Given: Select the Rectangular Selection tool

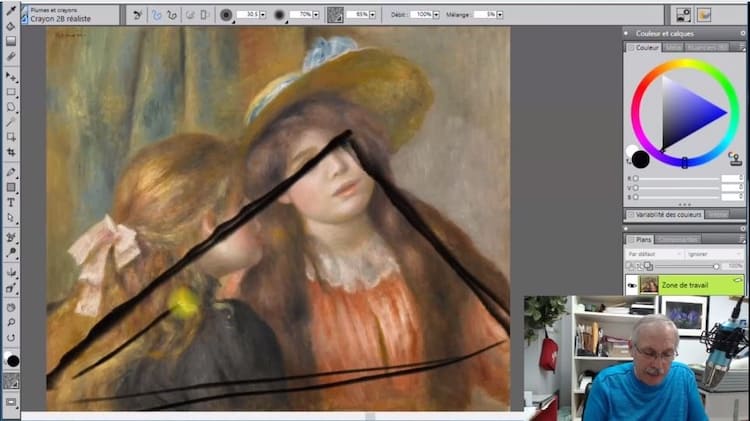Looking at the screenshot, I should coord(11,91).
